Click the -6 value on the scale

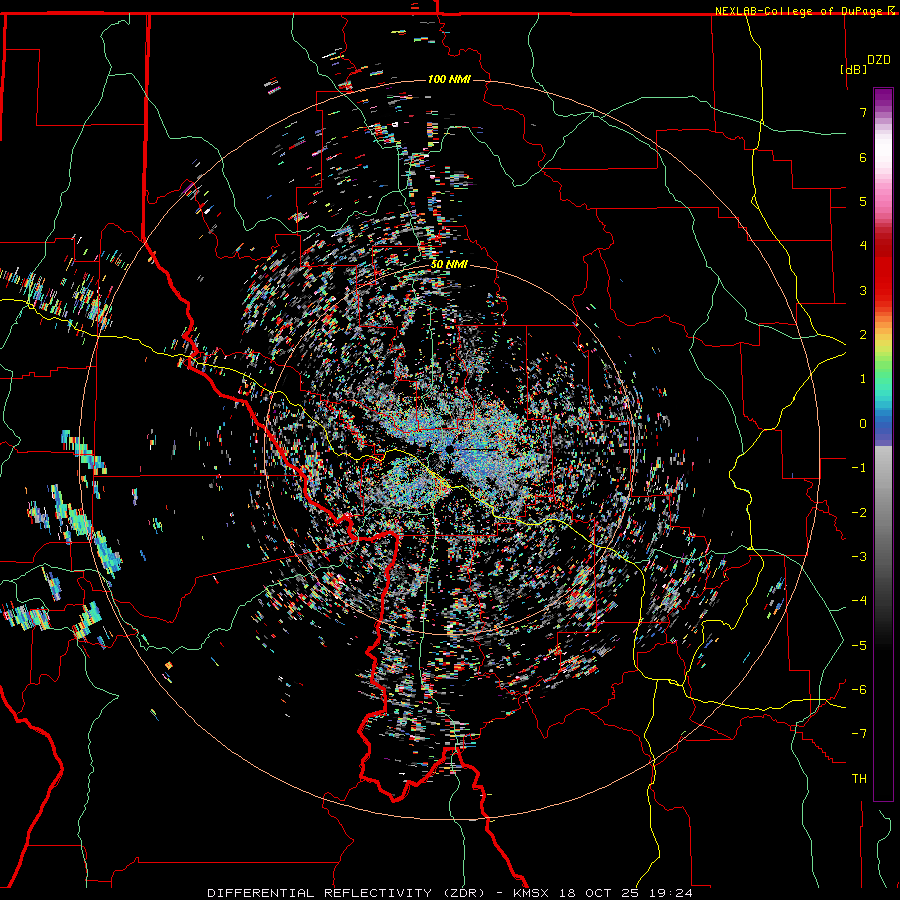coord(859,690)
